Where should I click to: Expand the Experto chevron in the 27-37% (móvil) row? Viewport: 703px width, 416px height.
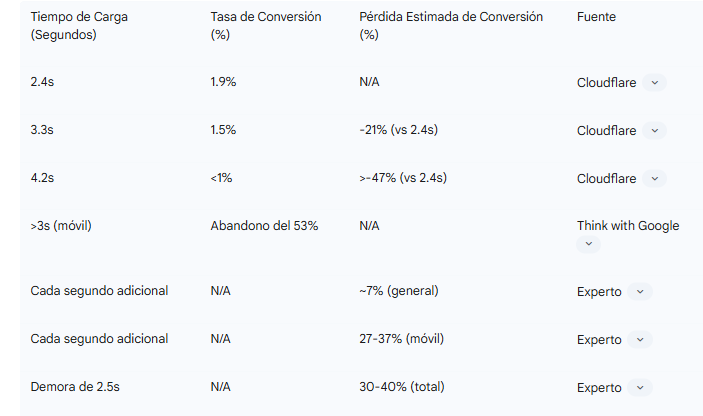point(640,340)
